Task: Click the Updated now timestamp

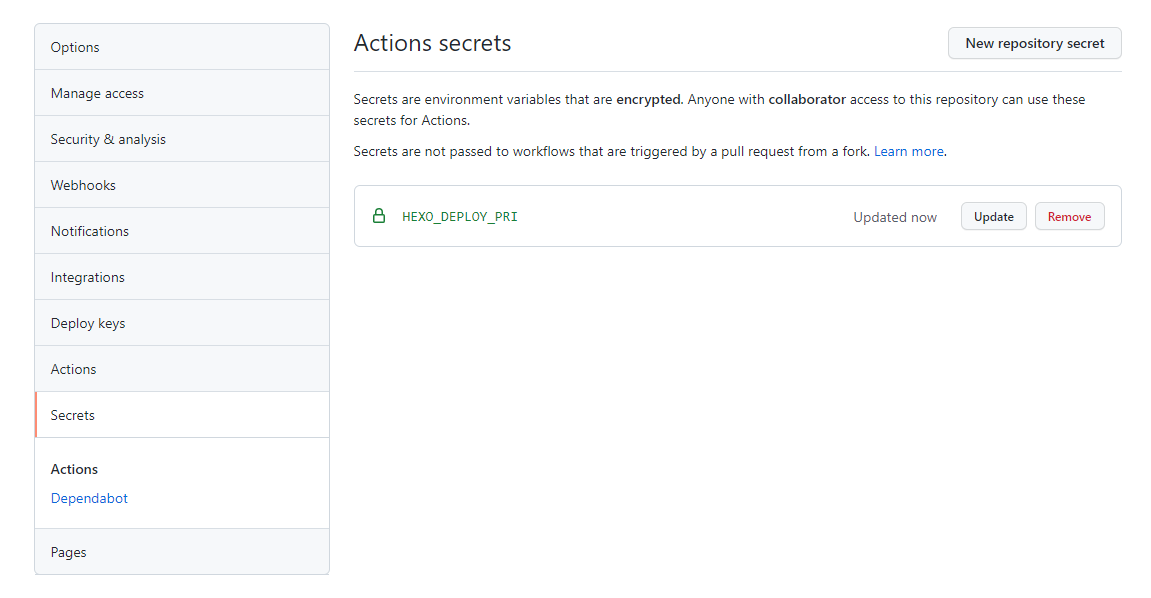Action: (x=895, y=217)
